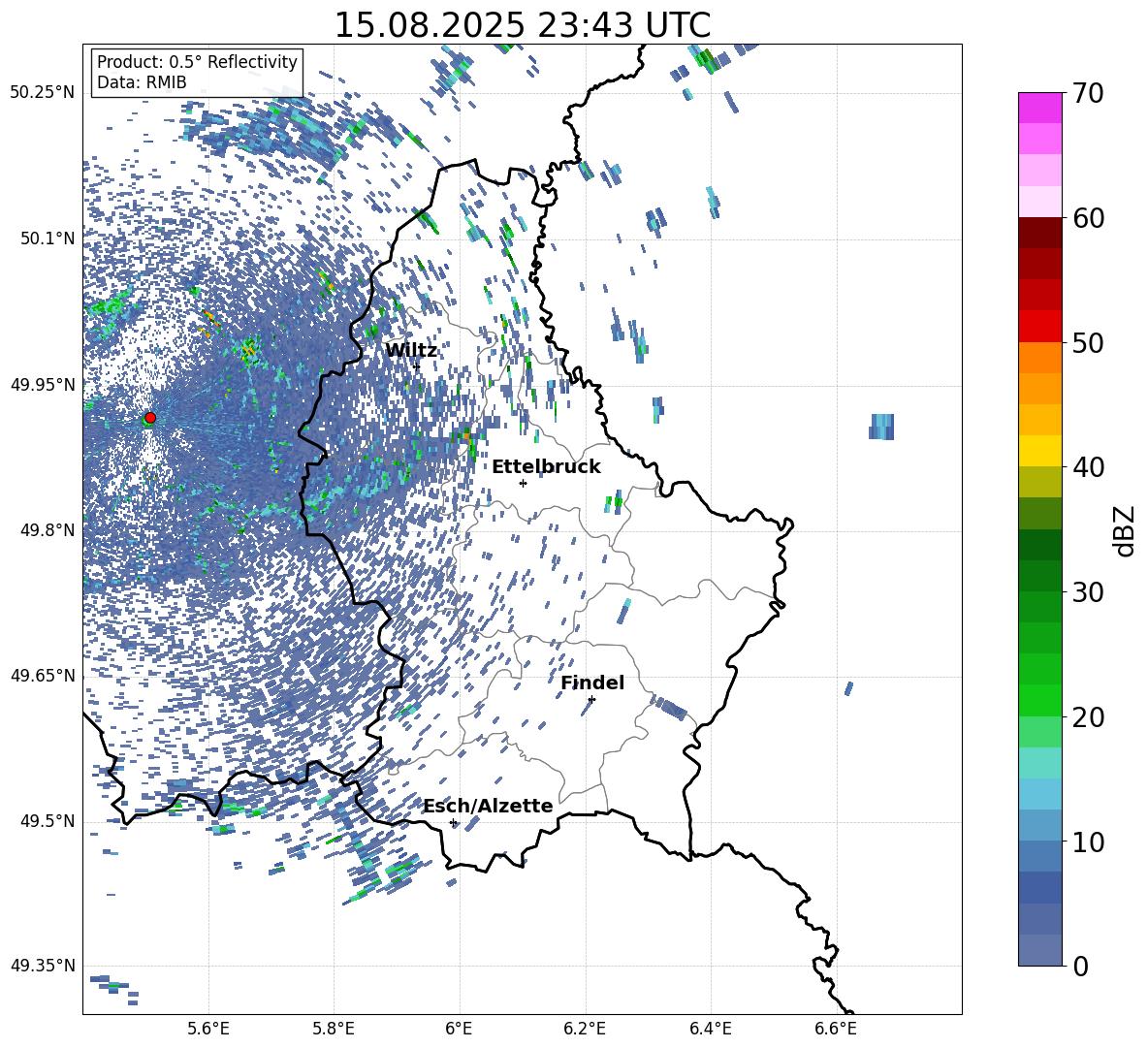Click the colorbar tick label 60
1148x1048 pixels.
click(x=1088, y=218)
